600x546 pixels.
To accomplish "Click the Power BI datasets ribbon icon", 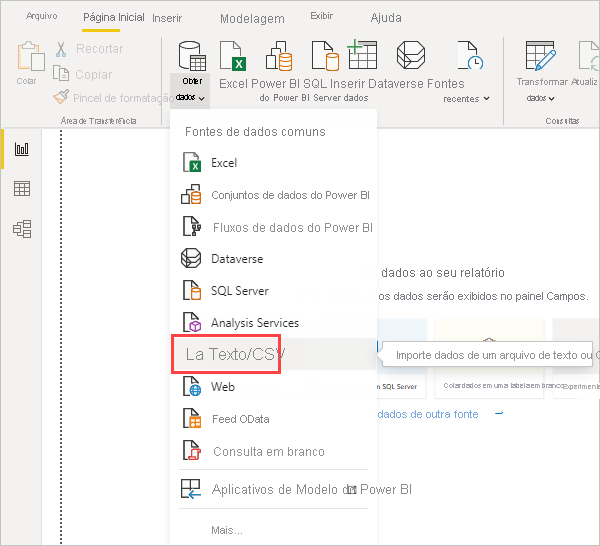I will coord(279,56).
